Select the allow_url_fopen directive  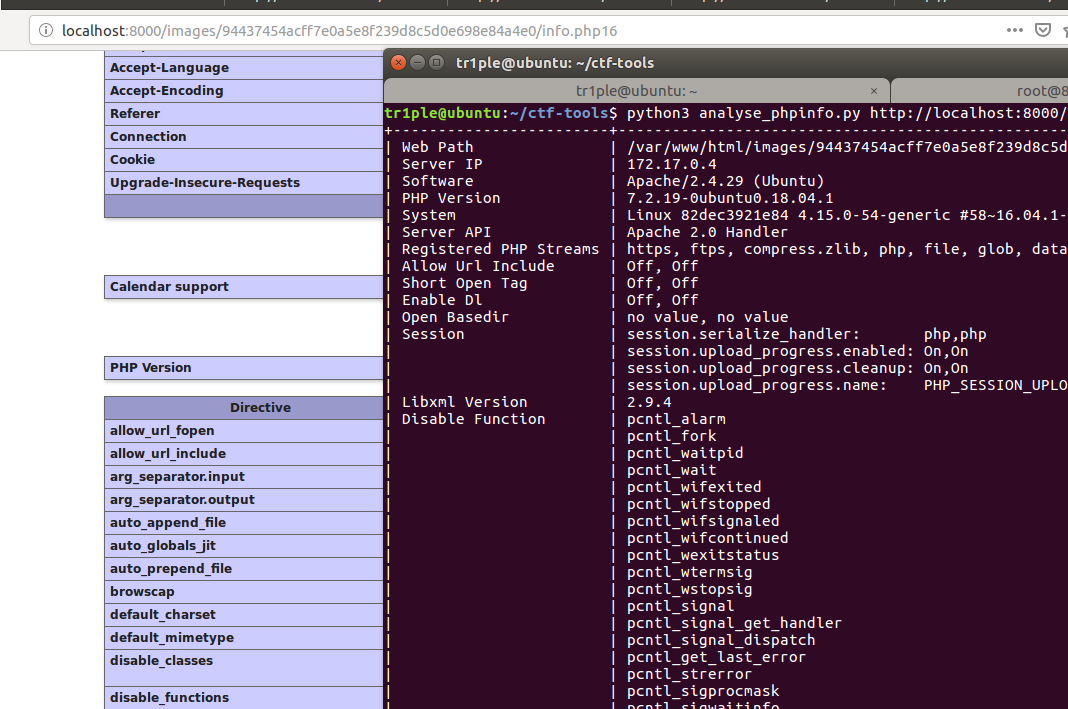244,430
